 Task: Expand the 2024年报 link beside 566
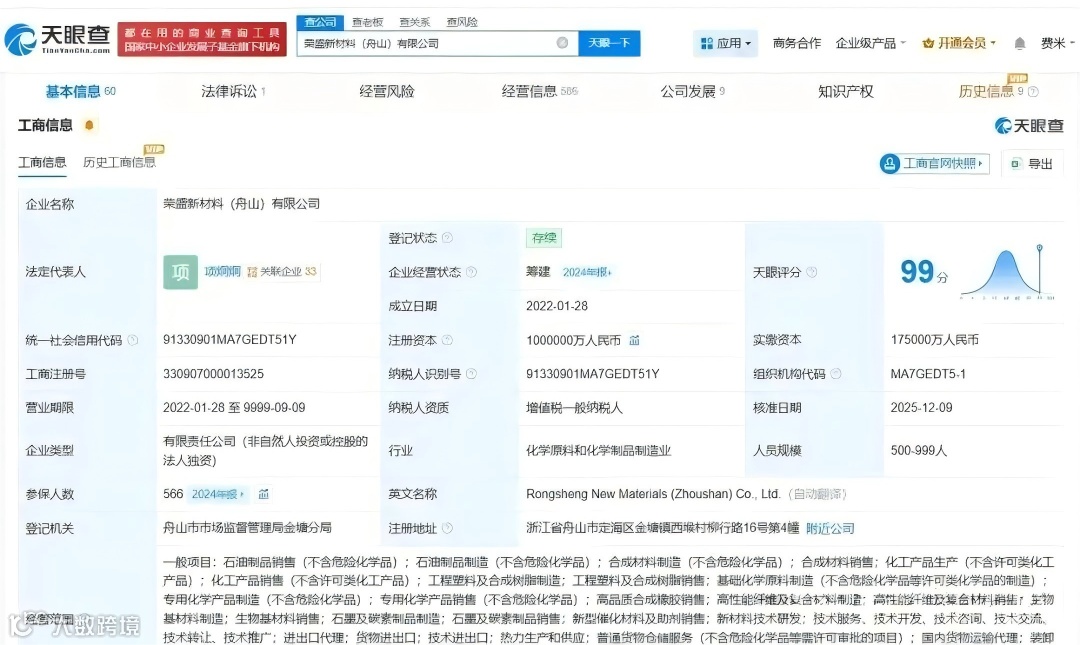(x=218, y=494)
